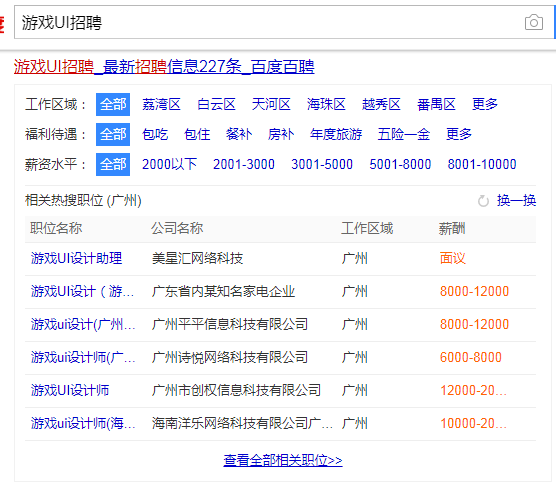
Task: Click the 面议 salary cell
Action: click(453, 258)
